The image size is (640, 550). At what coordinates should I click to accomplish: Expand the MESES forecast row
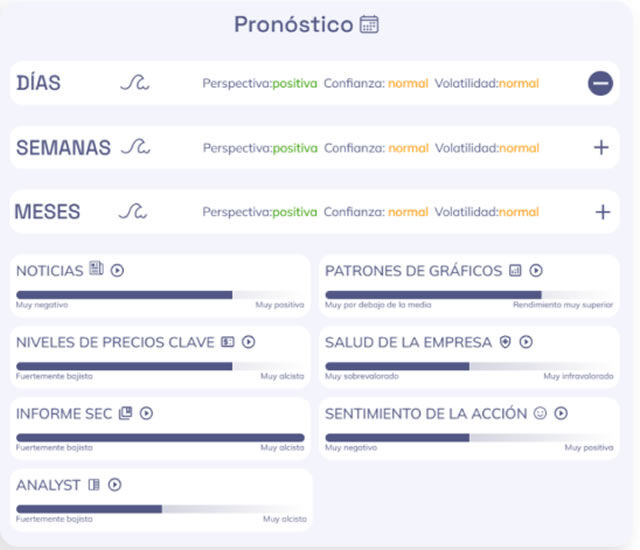click(602, 212)
